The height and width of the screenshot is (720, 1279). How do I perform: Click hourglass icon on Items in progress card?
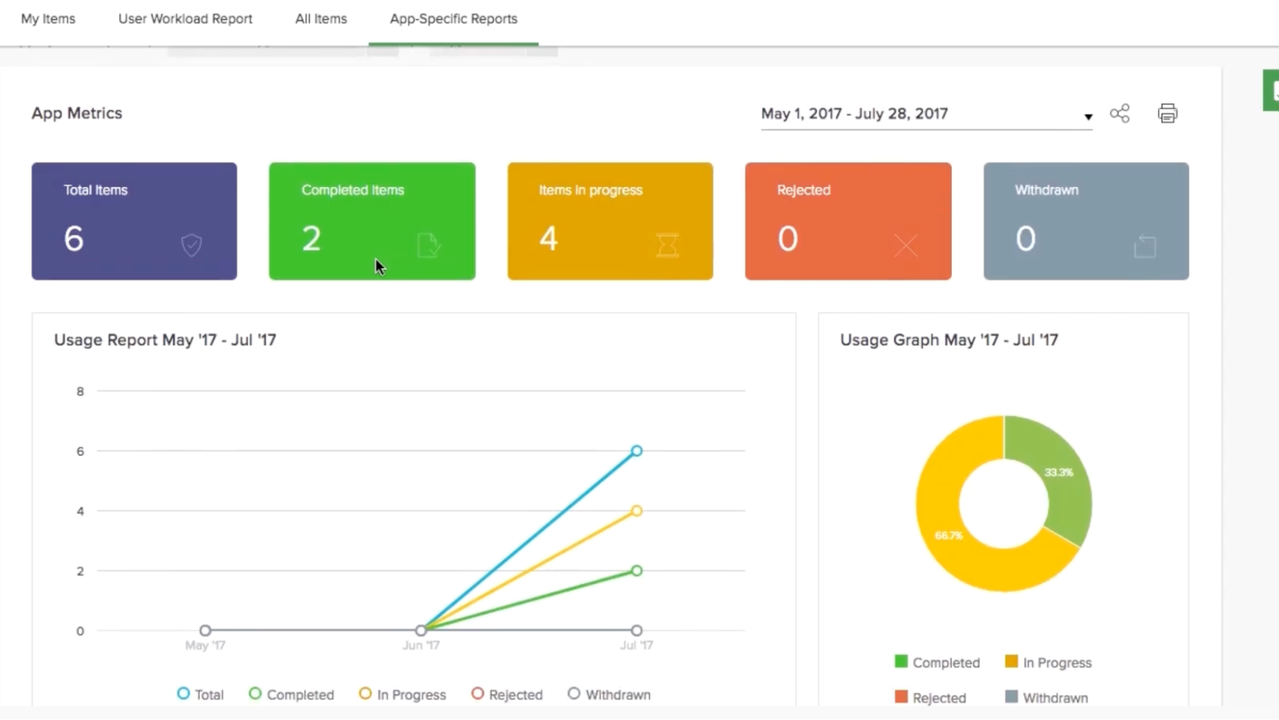[x=667, y=245]
